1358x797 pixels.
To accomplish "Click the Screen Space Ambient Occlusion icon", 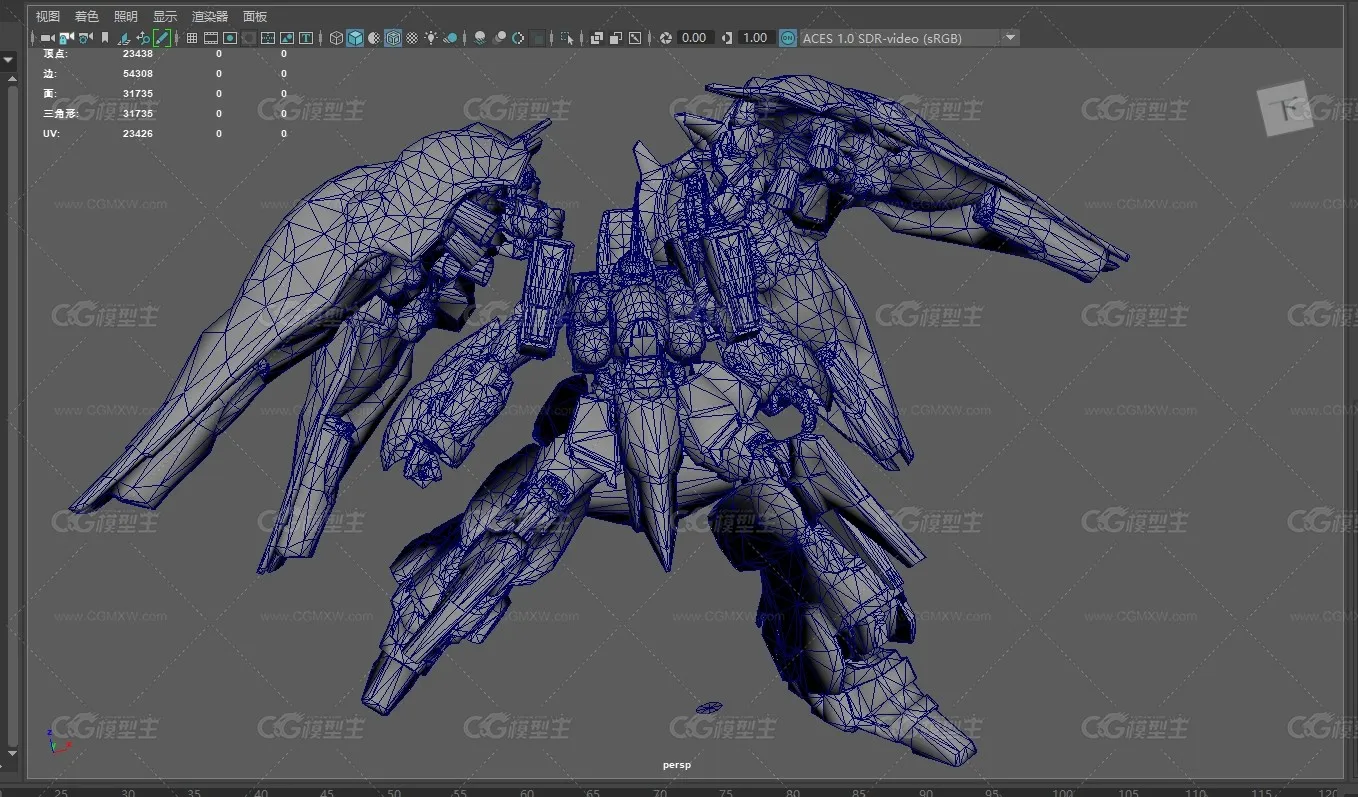I will coord(480,38).
